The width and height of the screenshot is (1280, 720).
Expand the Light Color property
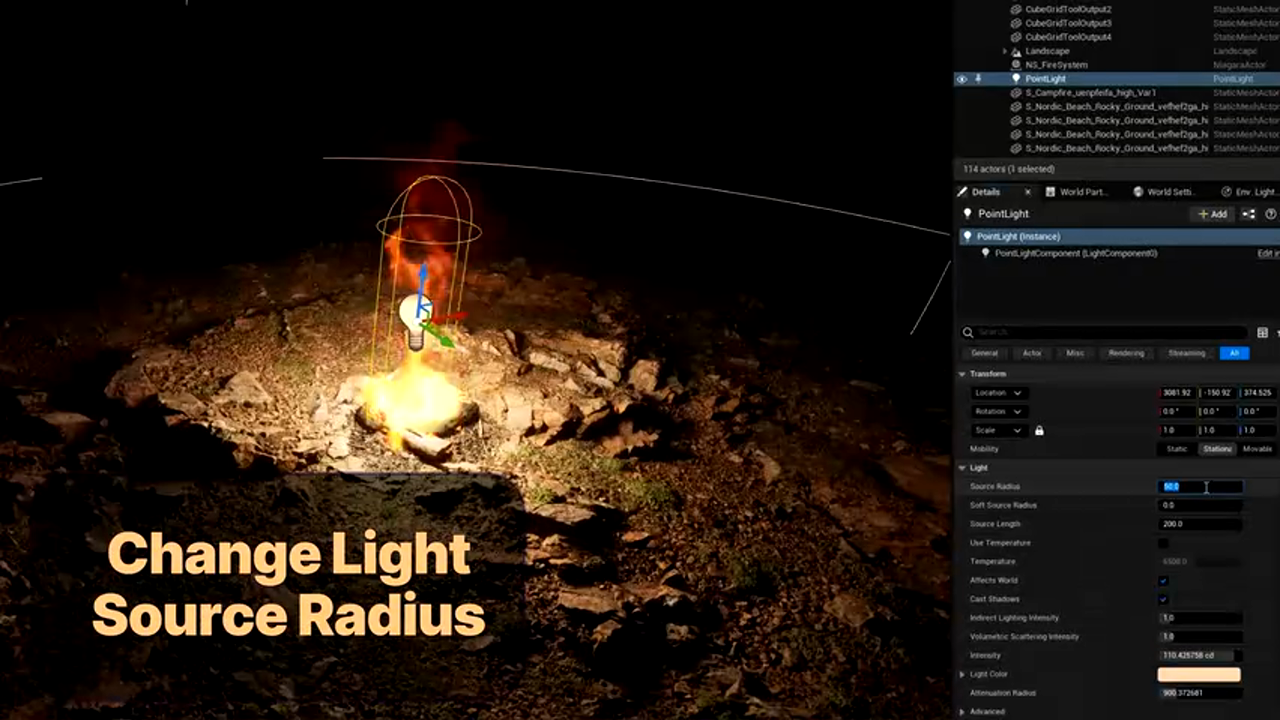point(963,675)
